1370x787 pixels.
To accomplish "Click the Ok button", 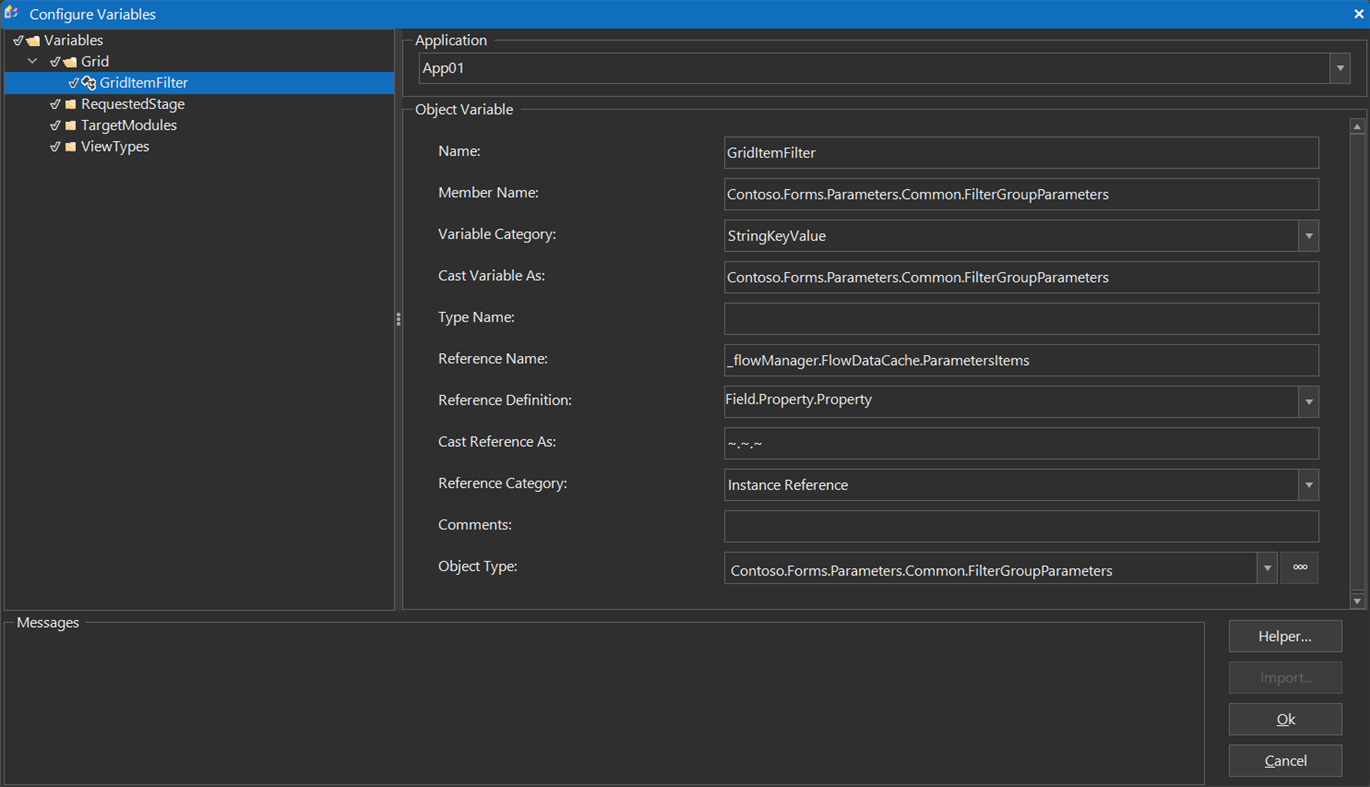I will point(1285,719).
